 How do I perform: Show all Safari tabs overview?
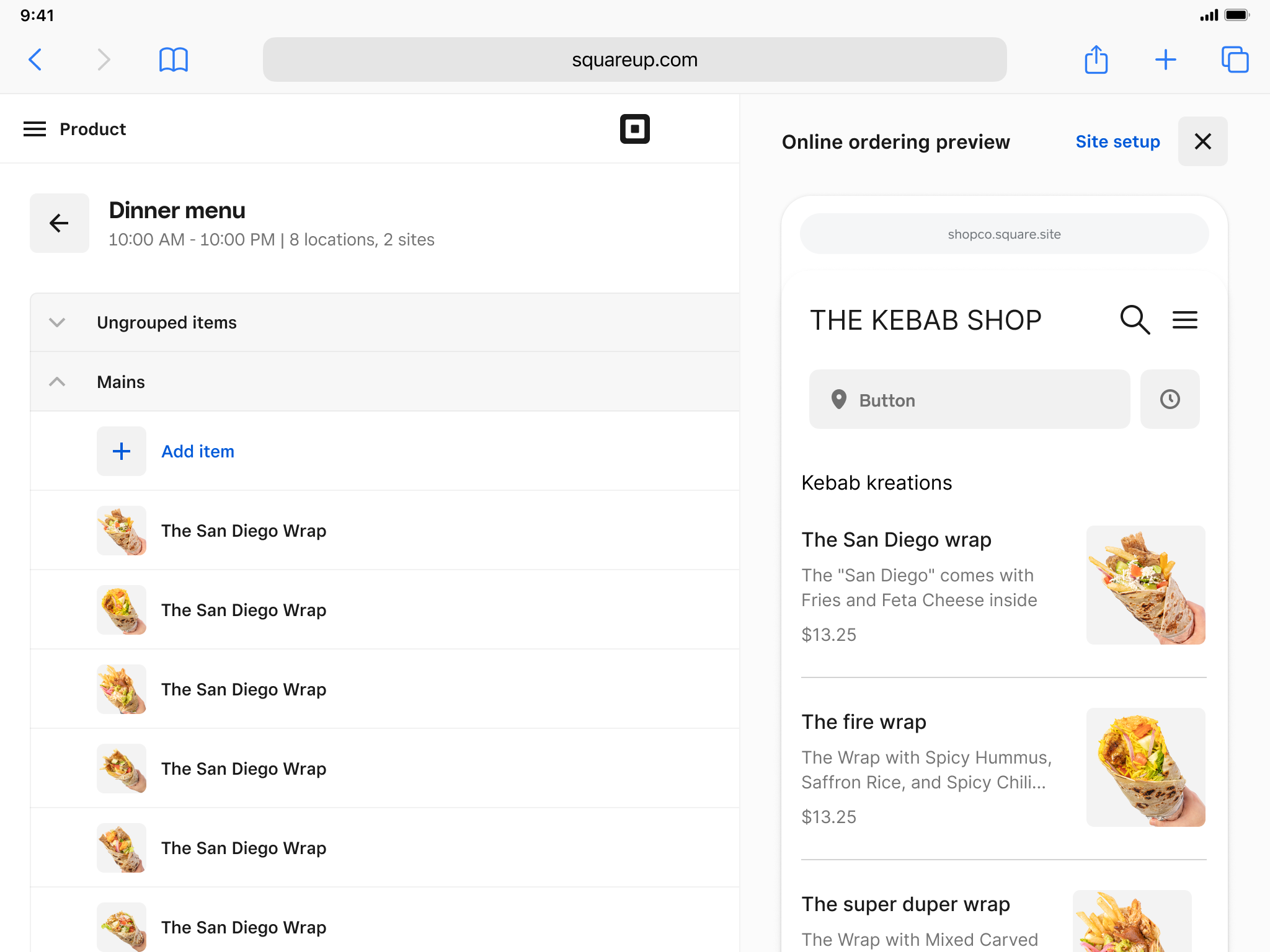(x=1235, y=60)
